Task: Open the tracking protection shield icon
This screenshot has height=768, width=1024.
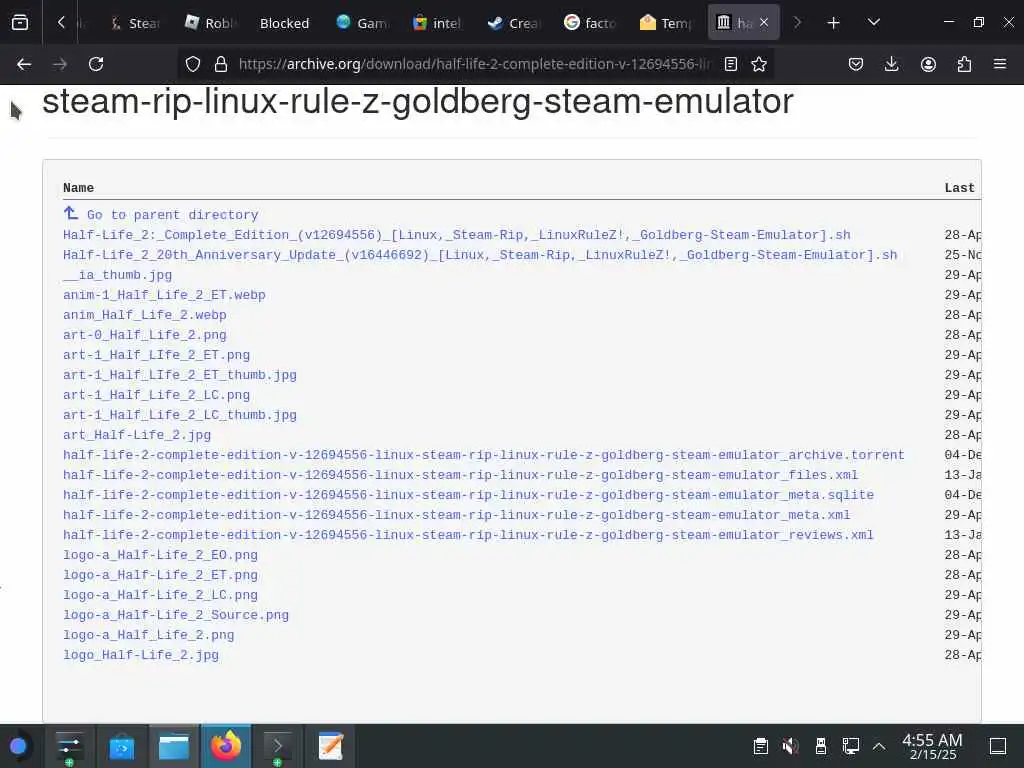Action: 193,64
